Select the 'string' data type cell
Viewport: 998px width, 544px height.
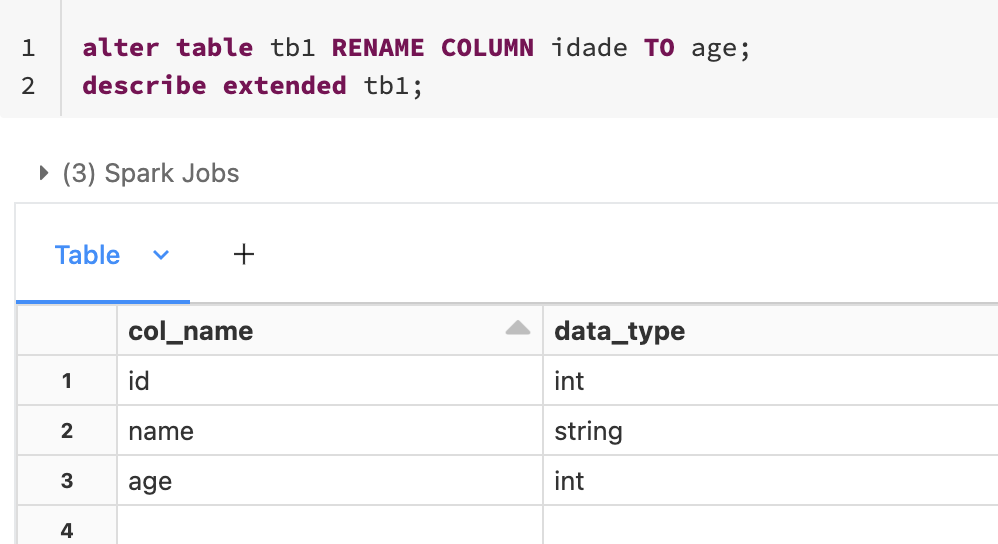point(771,431)
